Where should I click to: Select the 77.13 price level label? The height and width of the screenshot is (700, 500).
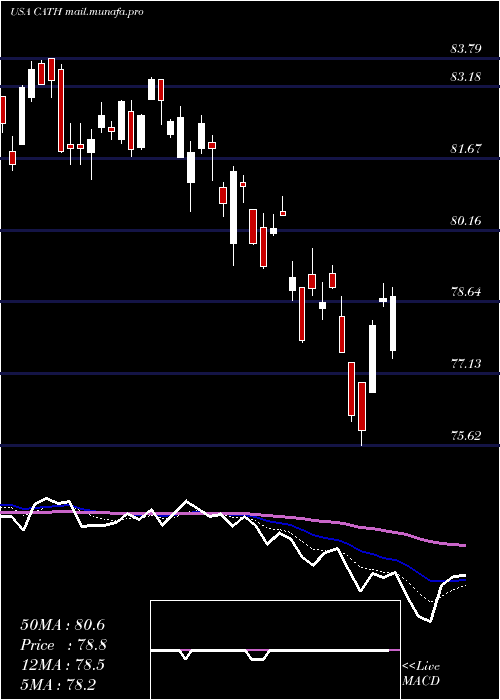pos(466,364)
